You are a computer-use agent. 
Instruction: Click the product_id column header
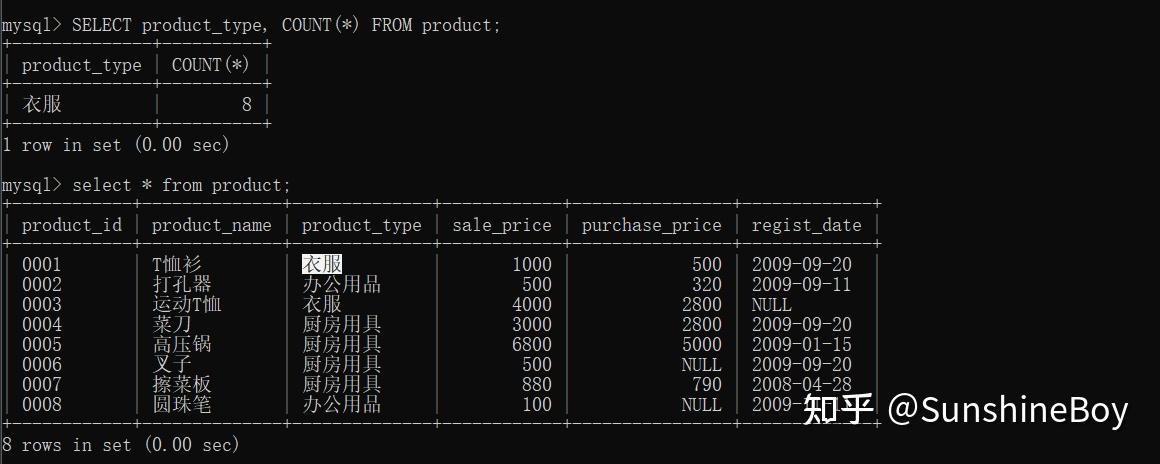(71, 225)
